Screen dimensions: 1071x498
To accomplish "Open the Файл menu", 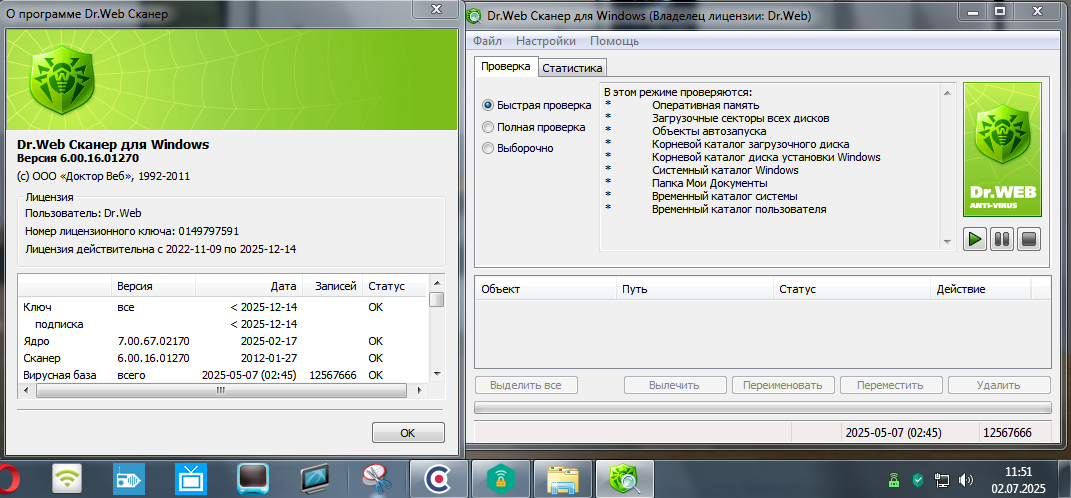I will [487, 41].
